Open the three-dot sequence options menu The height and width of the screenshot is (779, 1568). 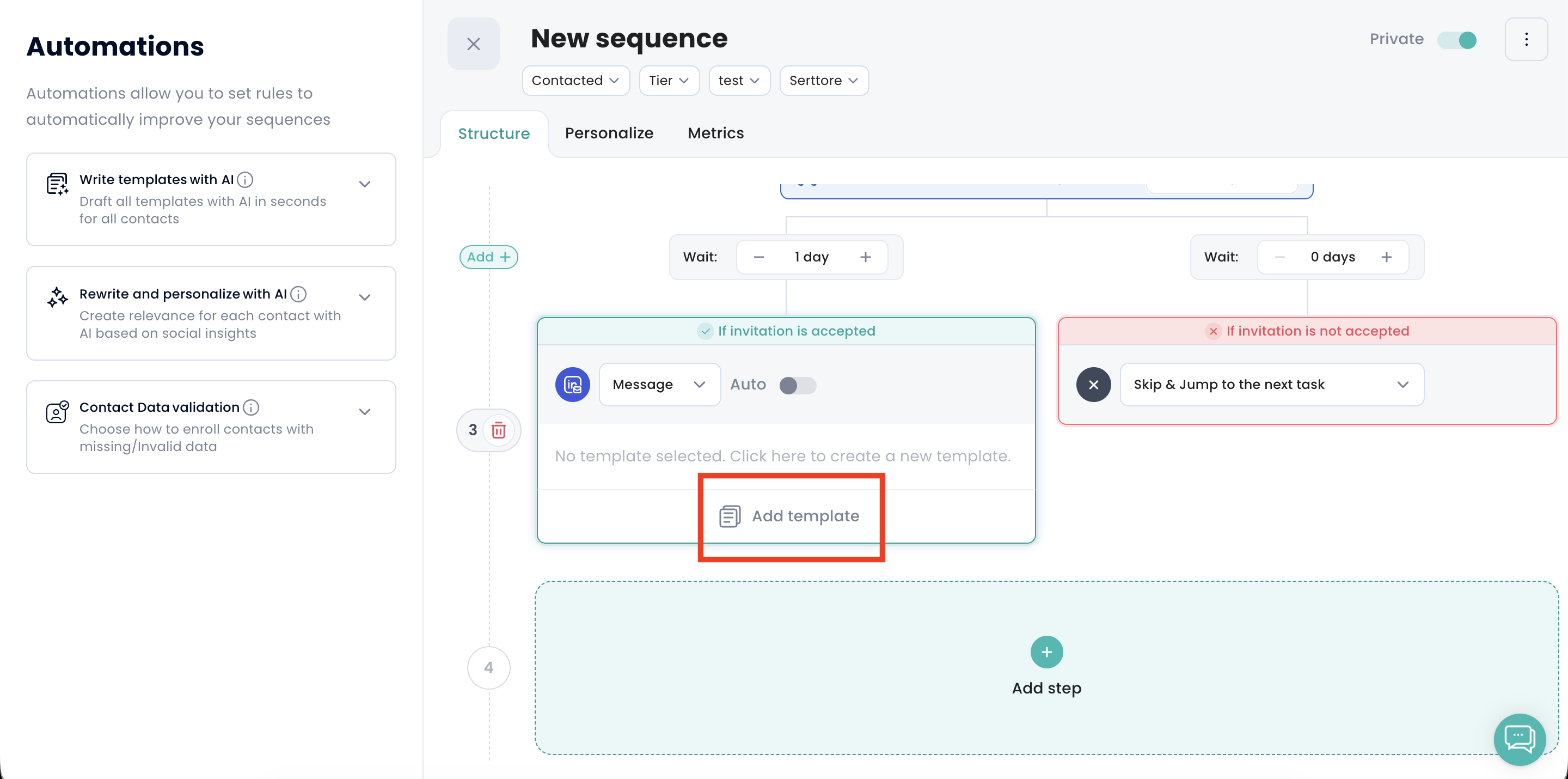1526,40
